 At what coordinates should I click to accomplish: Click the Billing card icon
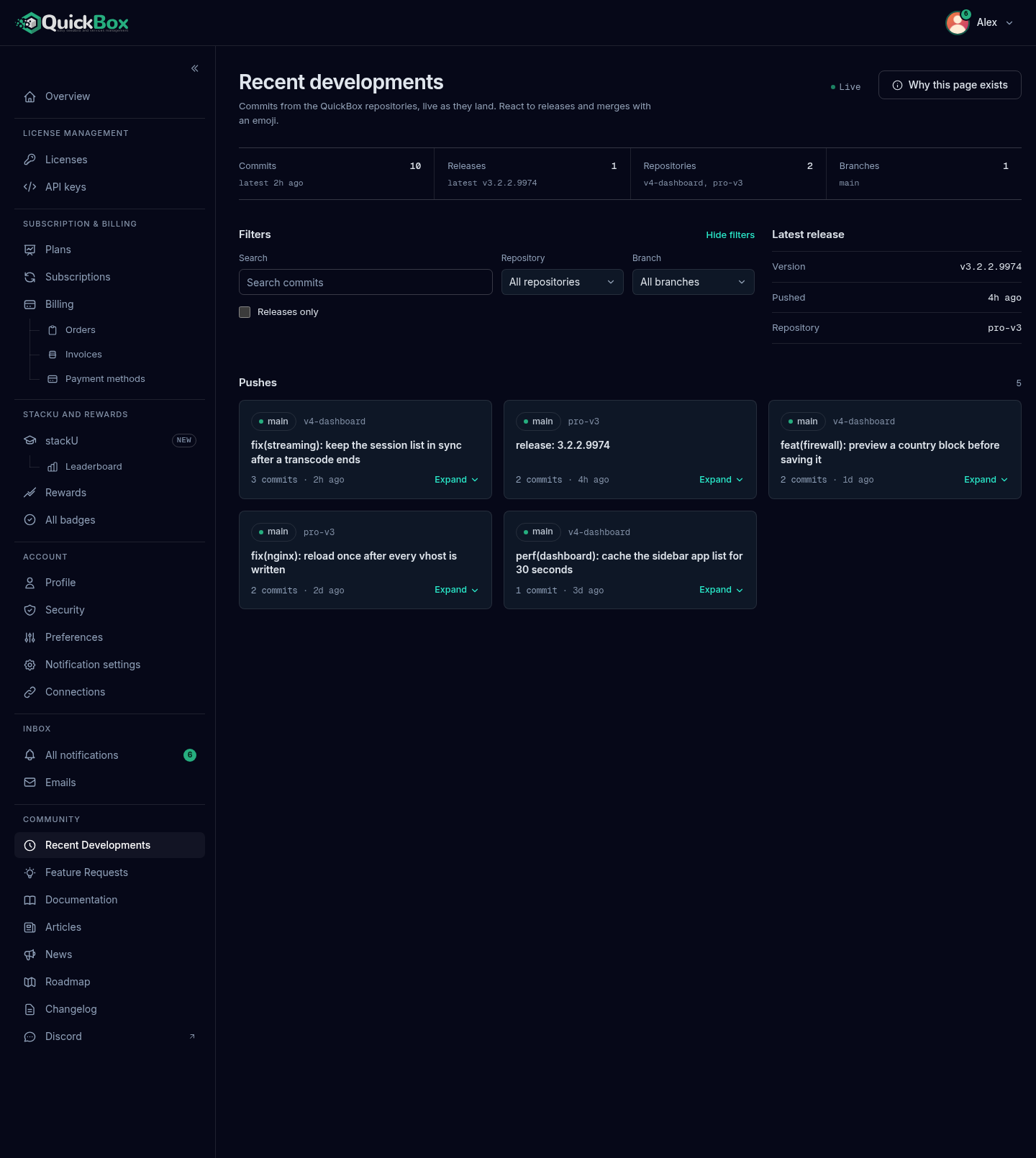(29, 304)
